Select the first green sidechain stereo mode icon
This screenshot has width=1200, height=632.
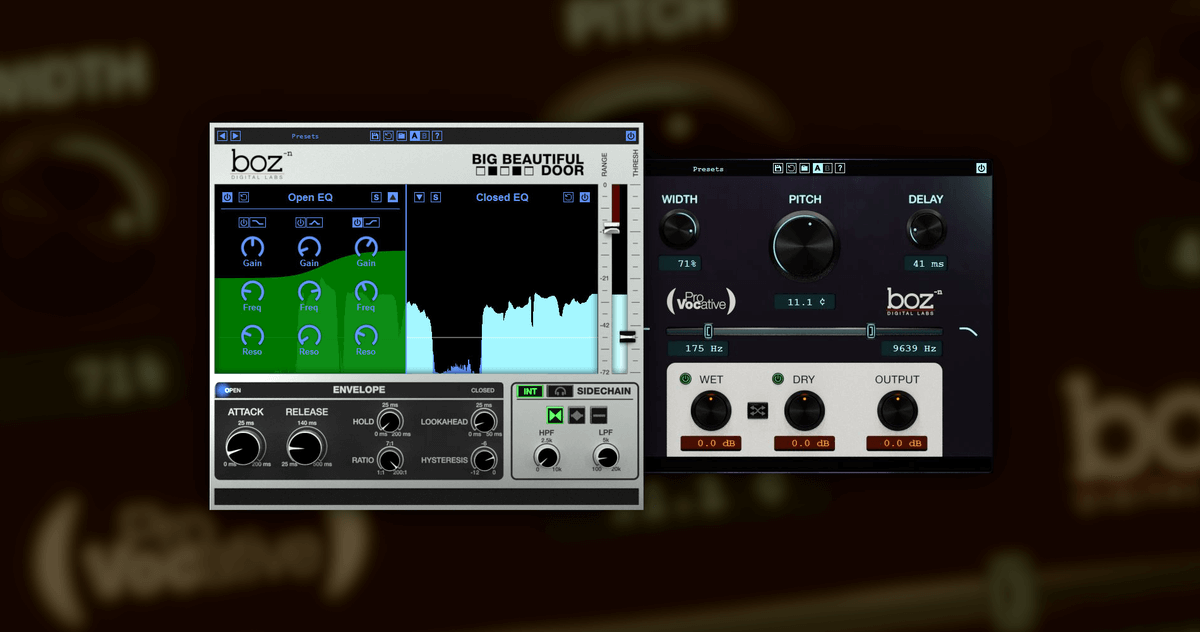(x=555, y=415)
